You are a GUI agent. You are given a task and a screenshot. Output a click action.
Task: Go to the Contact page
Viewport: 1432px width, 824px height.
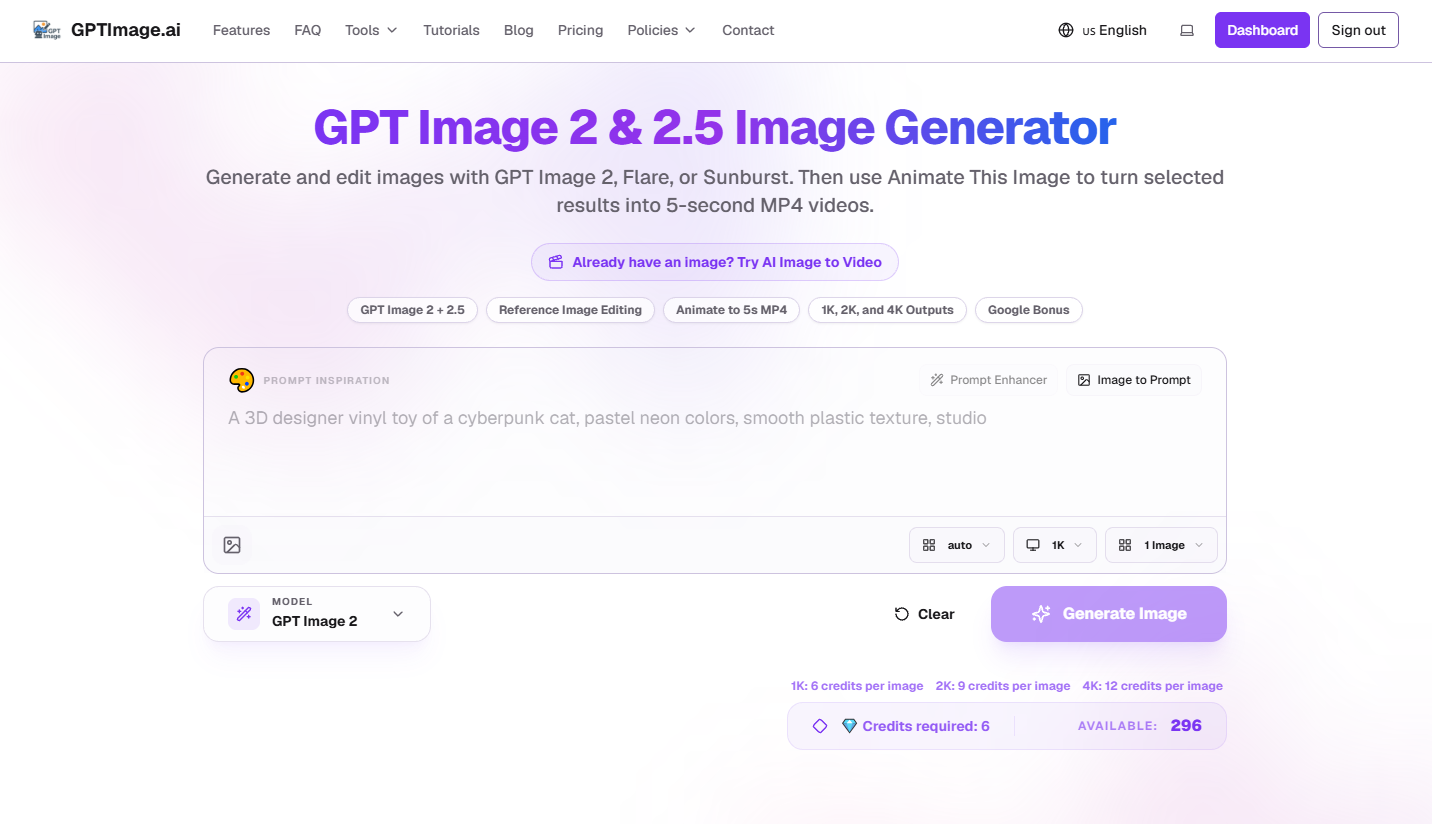click(748, 30)
